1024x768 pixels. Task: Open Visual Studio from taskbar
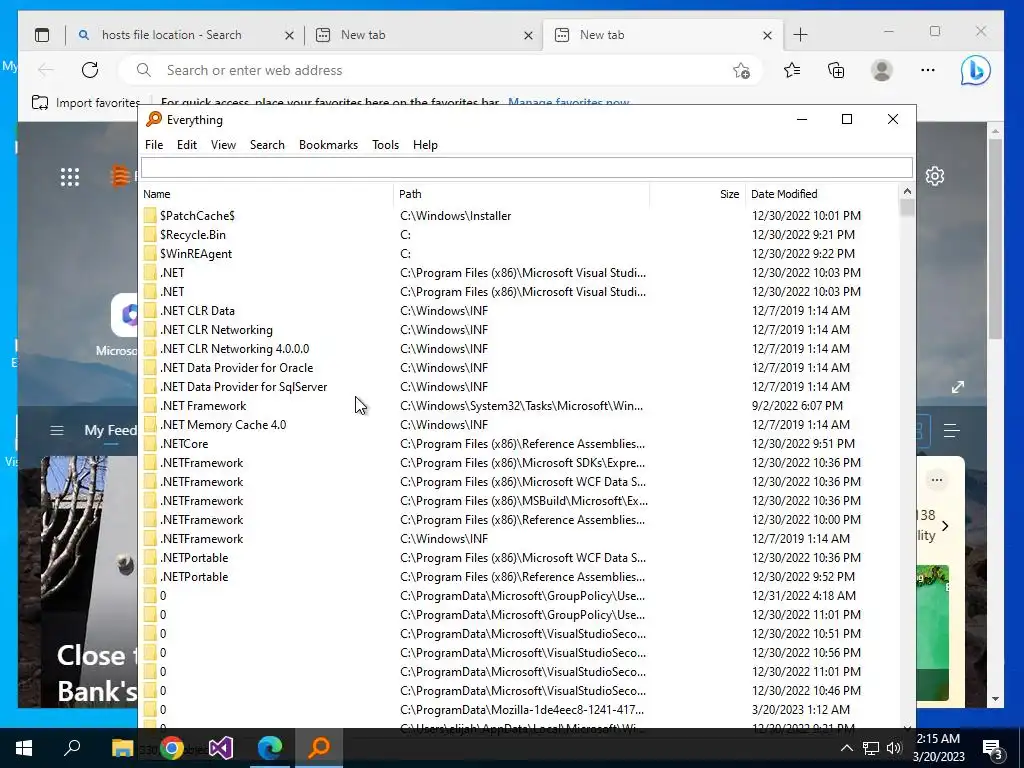pyautogui.click(x=221, y=748)
